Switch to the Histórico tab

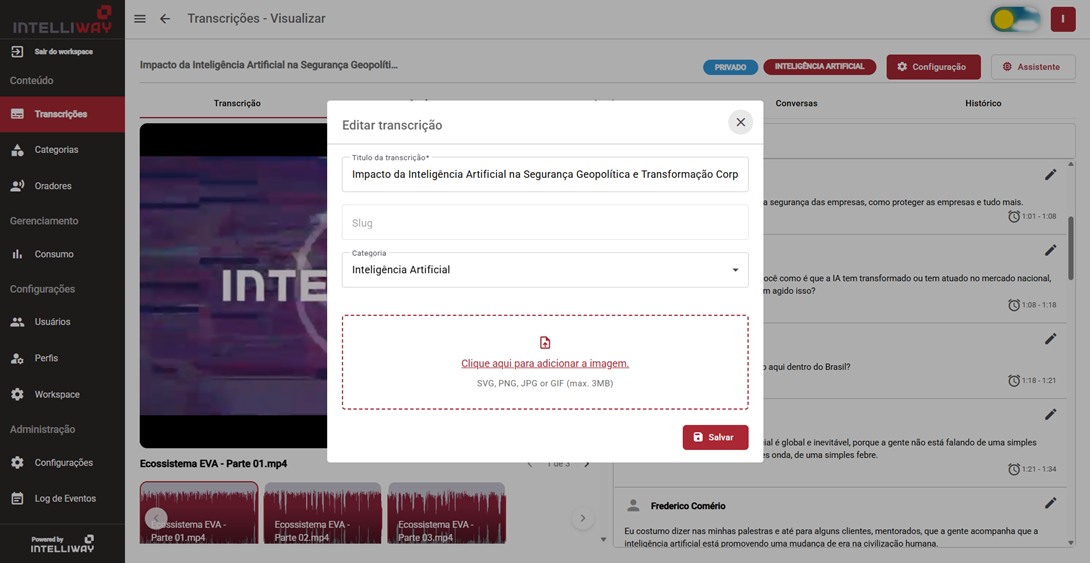[x=982, y=103]
